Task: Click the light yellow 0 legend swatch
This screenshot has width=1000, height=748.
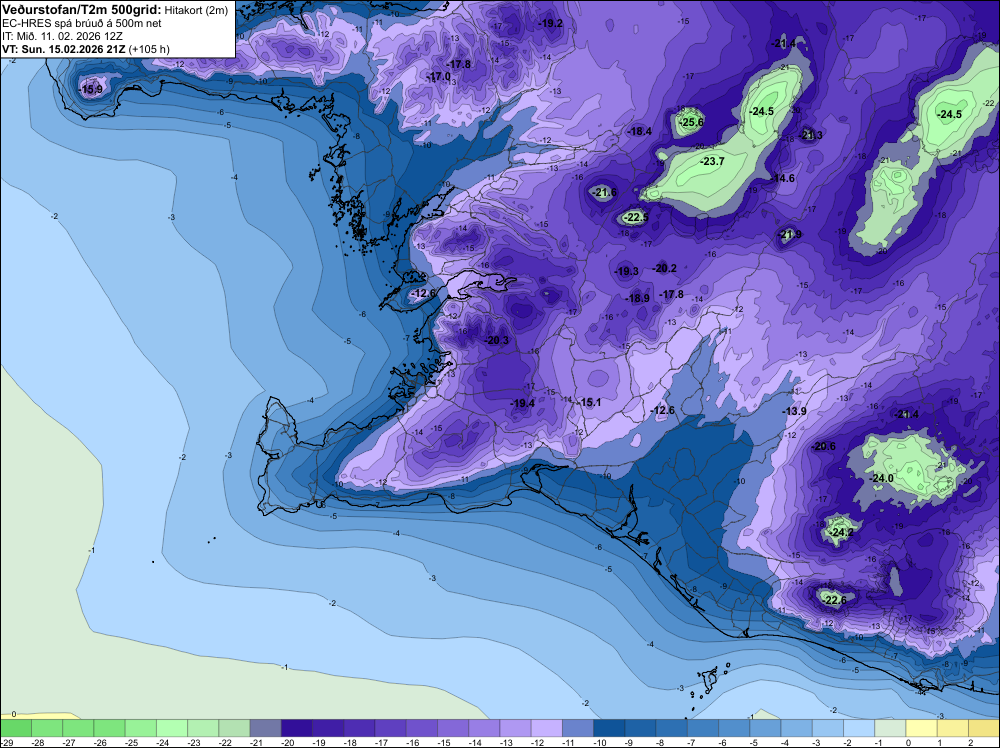Action: pyautogui.click(x=922, y=728)
